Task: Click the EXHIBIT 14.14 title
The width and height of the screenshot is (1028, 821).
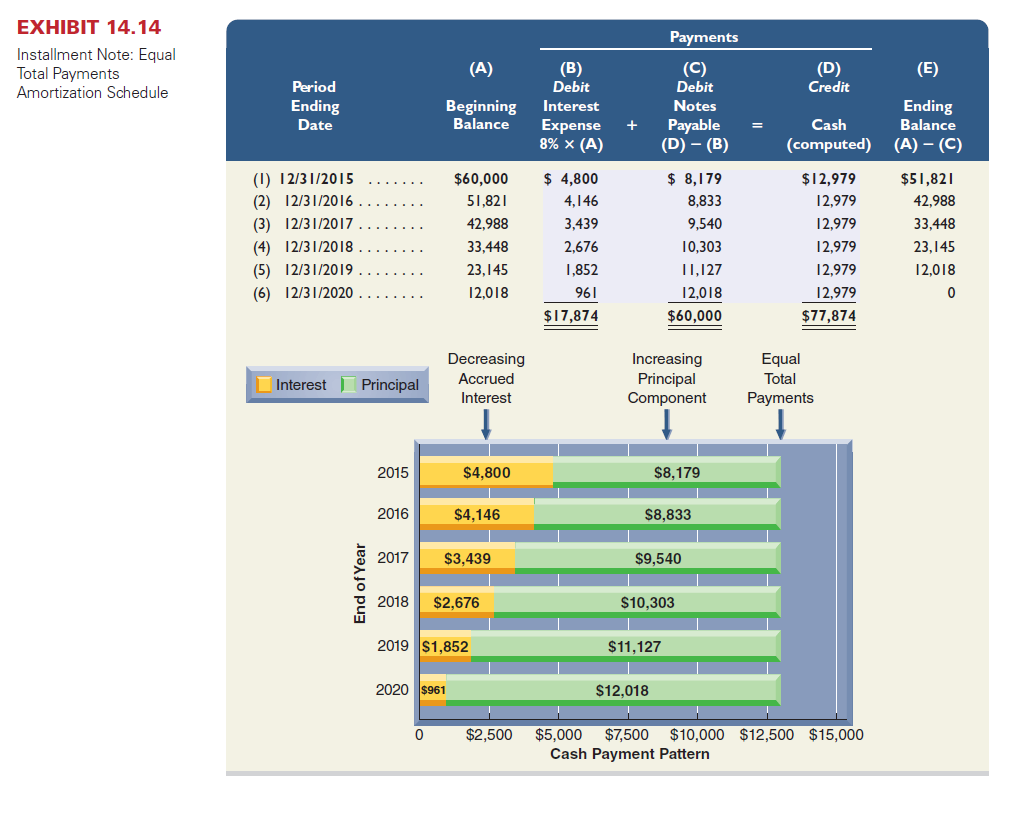Action: (x=89, y=27)
